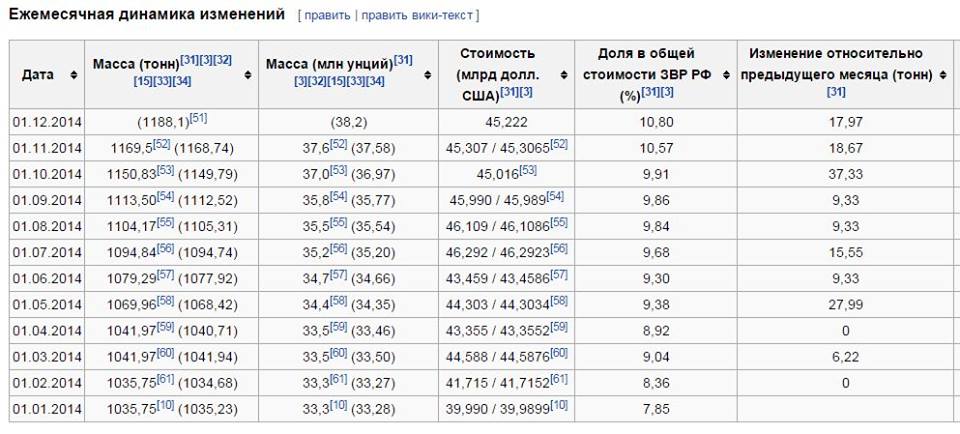
Task: Sort by Стоимость column arrows
Action: click(564, 75)
